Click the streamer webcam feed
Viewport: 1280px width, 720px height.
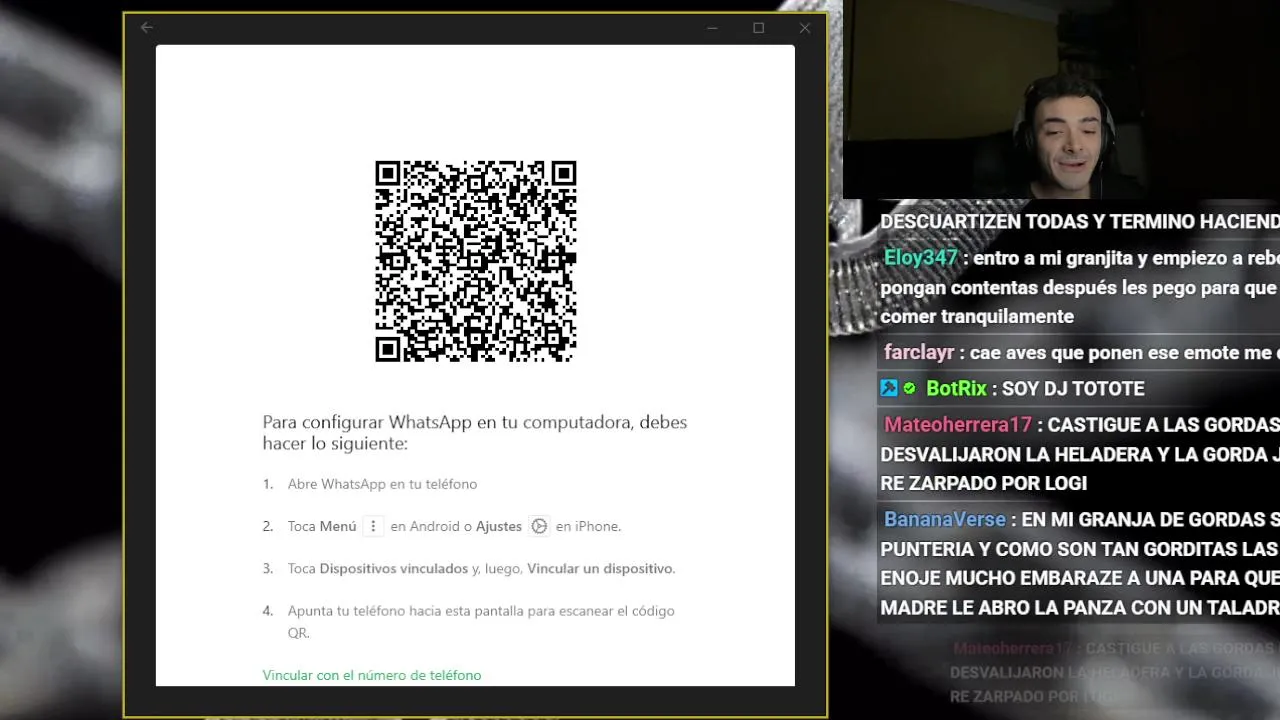click(x=1061, y=100)
